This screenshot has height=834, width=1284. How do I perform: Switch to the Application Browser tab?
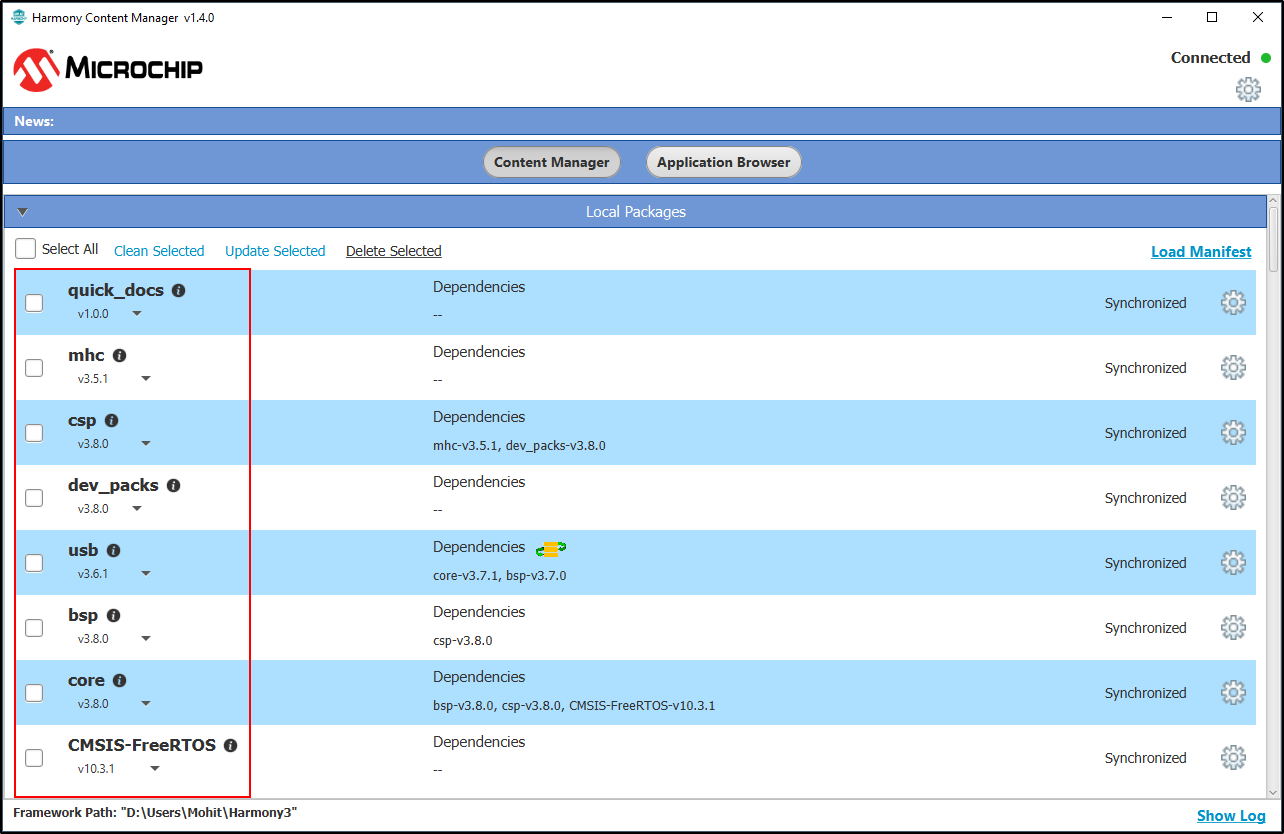(723, 162)
